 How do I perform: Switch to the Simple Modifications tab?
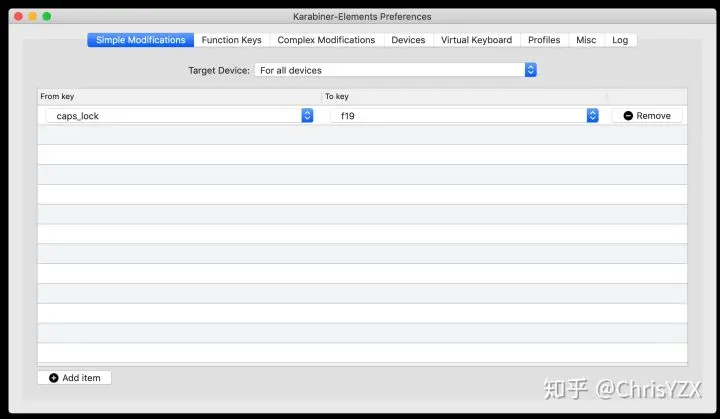coord(141,40)
